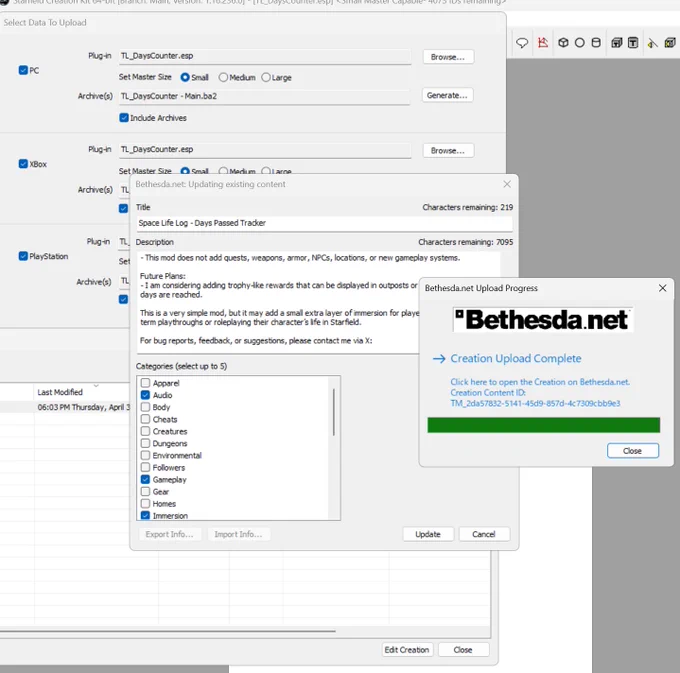Viewport: 680px width, 673px height.
Task: Select Large master size for PC
Action: [265, 77]
